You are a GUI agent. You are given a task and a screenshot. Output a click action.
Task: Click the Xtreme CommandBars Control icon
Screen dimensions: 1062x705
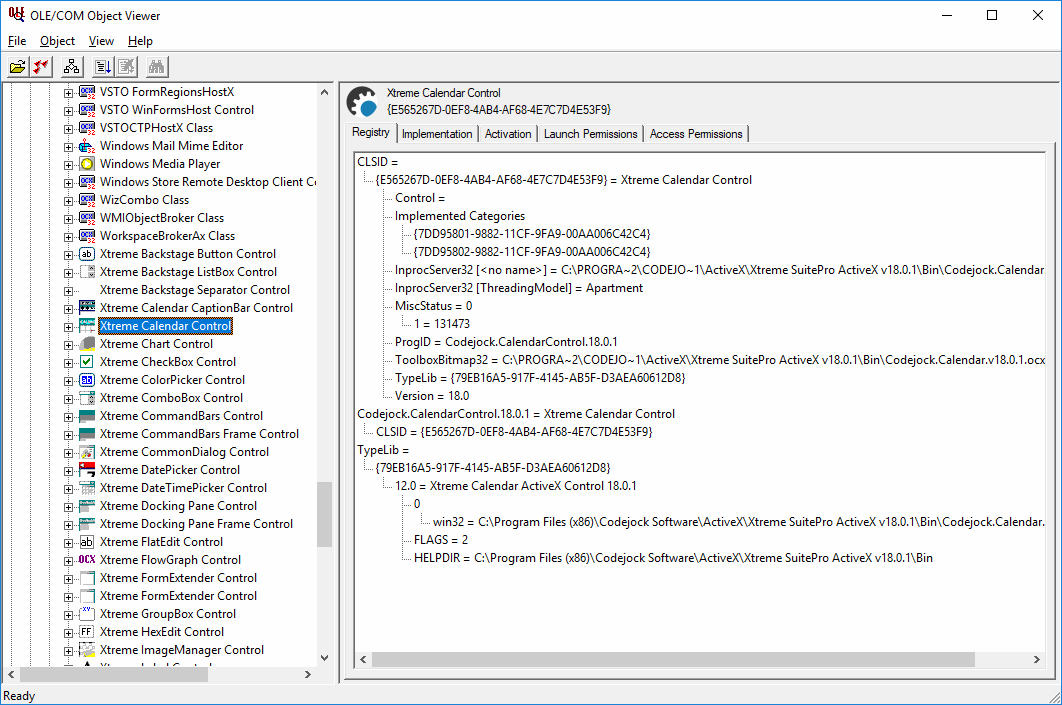tap(87, 416)
